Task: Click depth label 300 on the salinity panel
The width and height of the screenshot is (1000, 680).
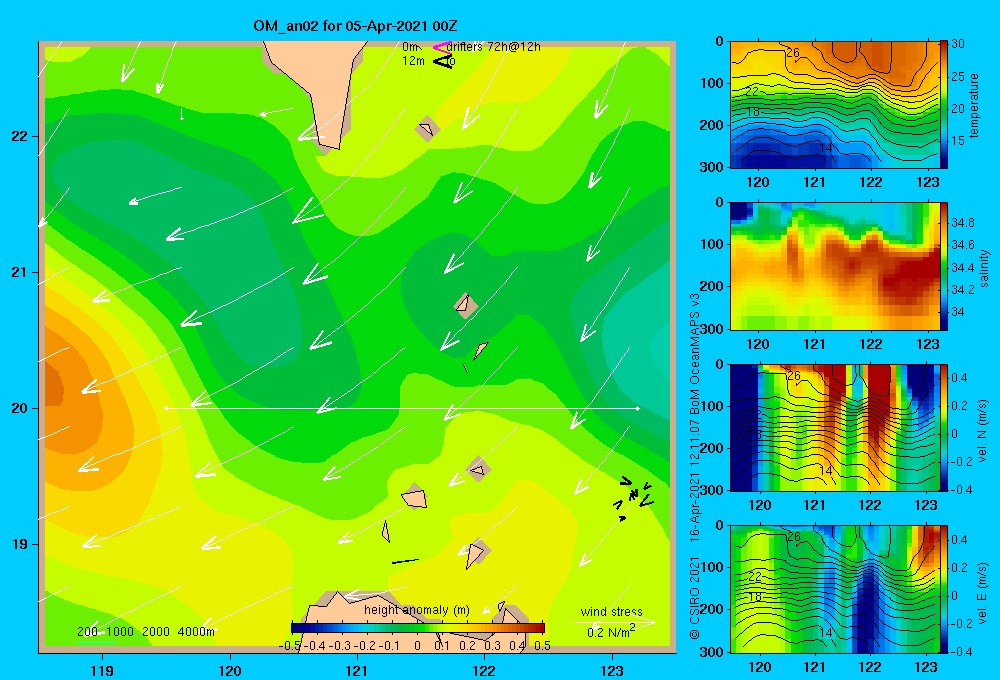Action: [714, 328]
